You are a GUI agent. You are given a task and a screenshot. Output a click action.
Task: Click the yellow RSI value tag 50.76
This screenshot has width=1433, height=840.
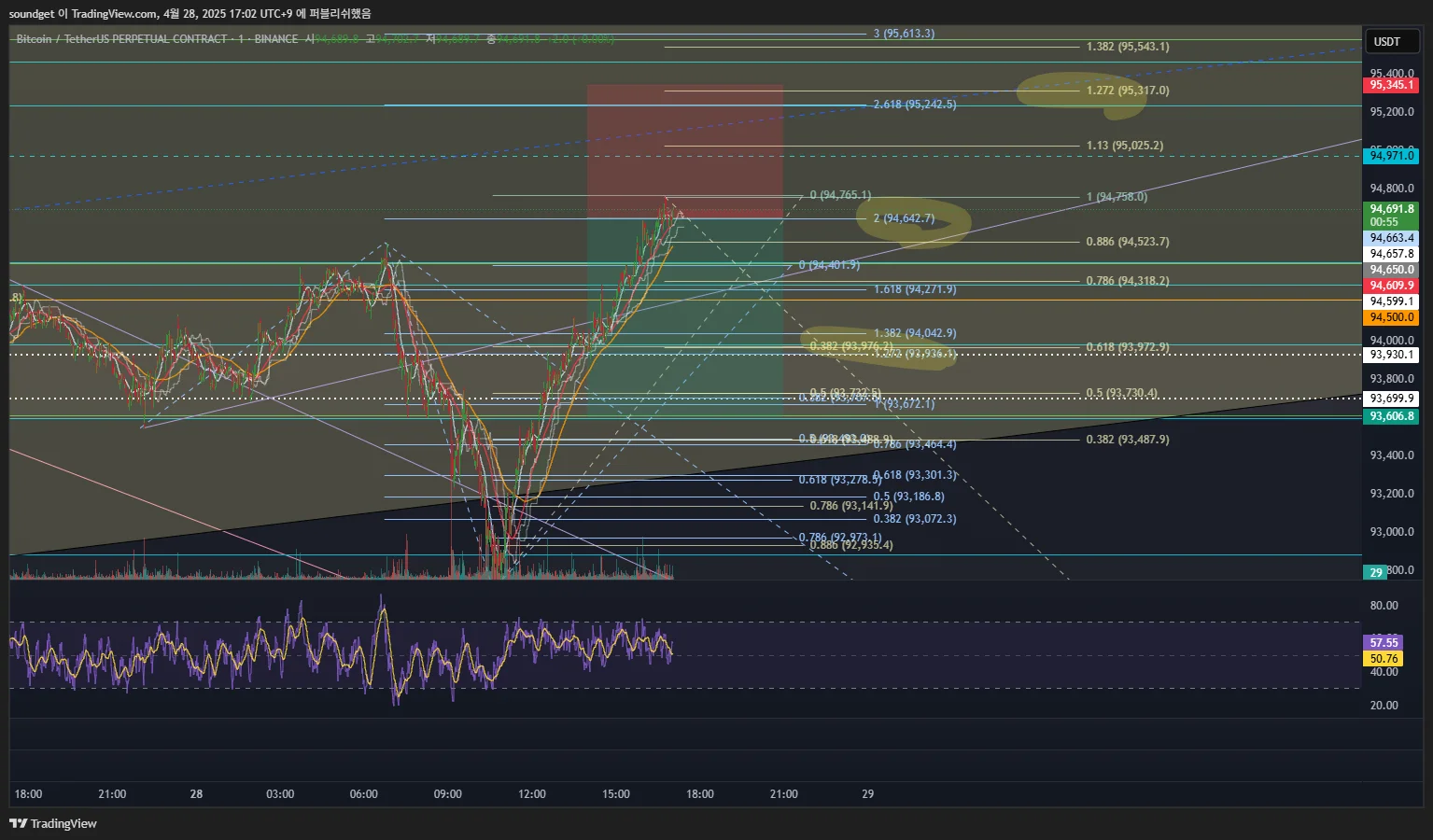pyautogui.click(x=1384, y=658)
